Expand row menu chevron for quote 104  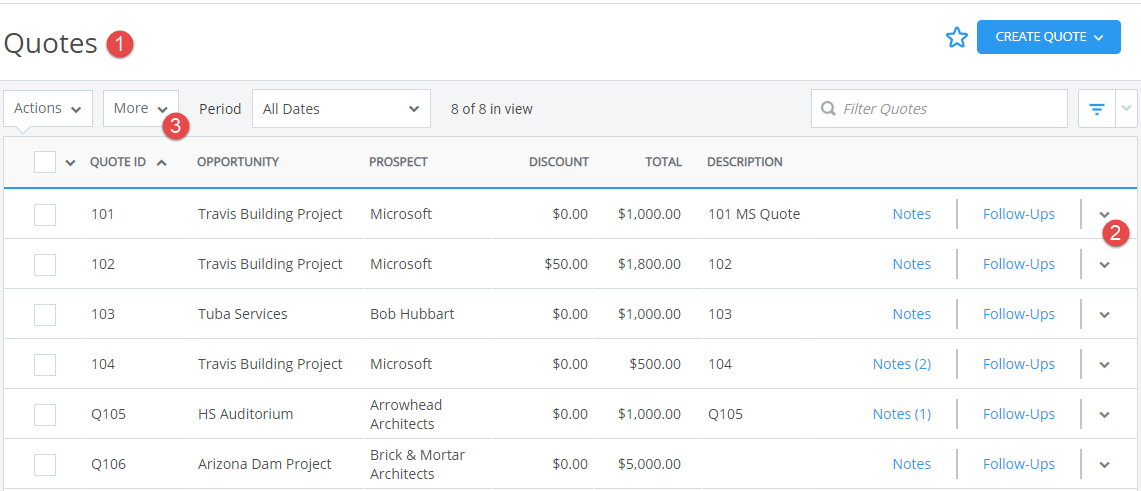tap(1105, 364)
